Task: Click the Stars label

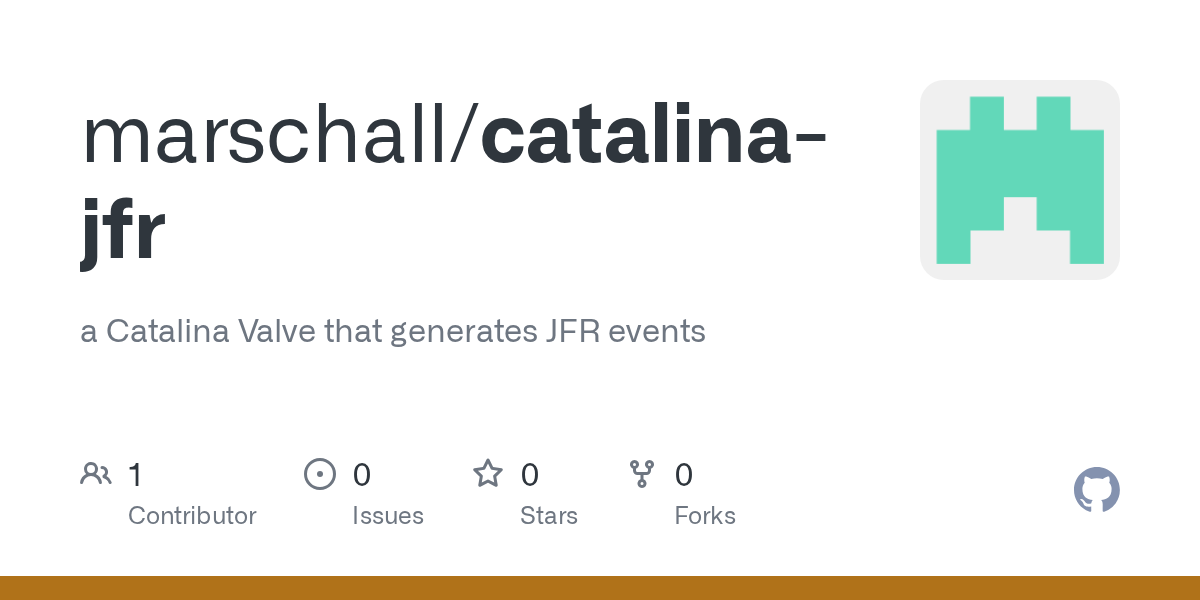Action: point(549,516)
